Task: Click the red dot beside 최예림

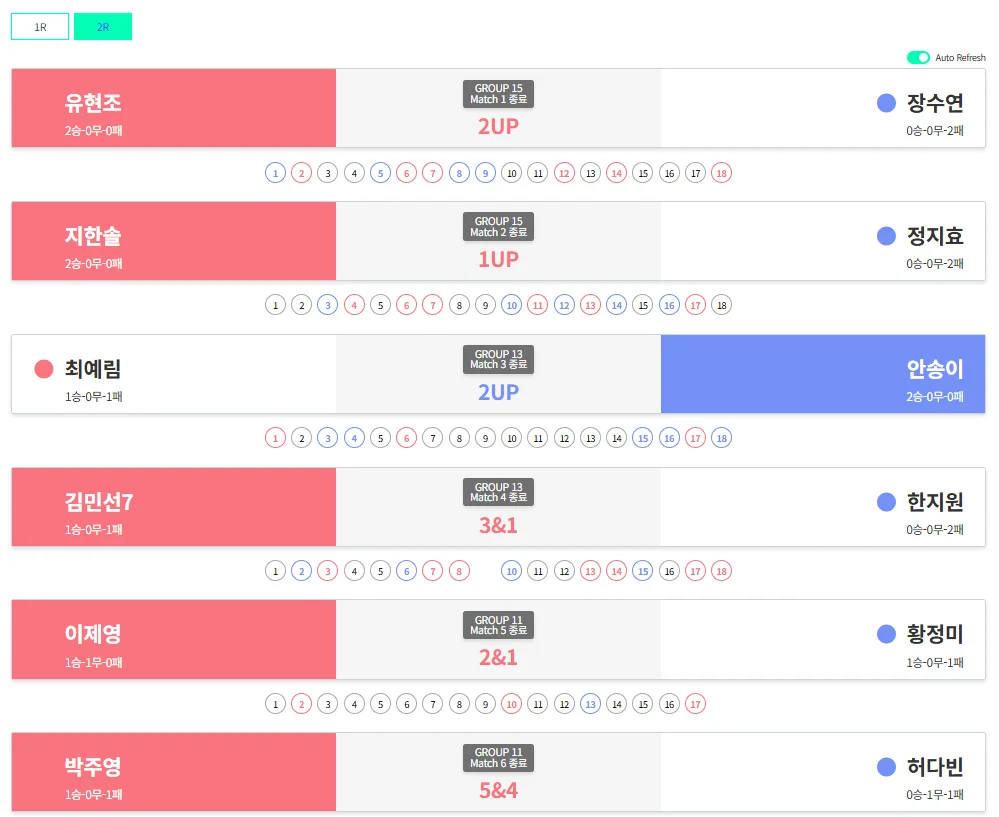Action: pyautogui.click(x=44, y=368)
